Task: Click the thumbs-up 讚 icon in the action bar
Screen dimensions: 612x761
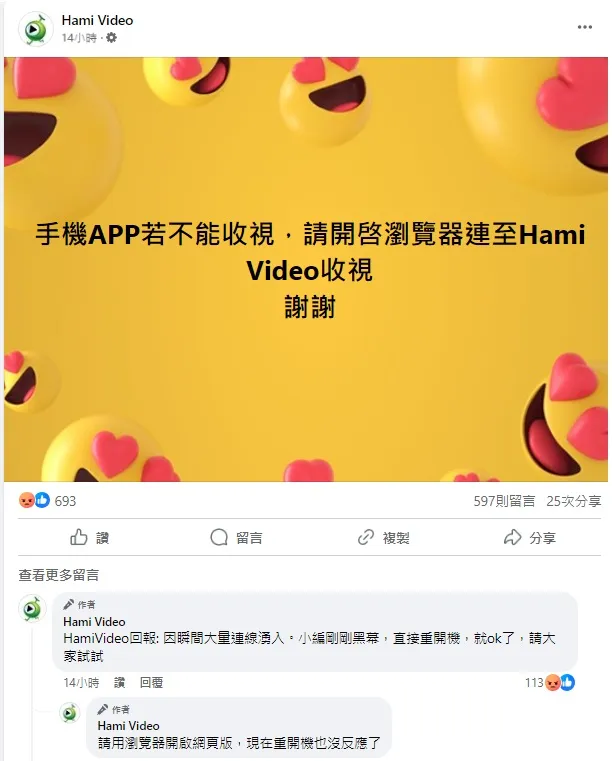Action: tap(79, 537)
